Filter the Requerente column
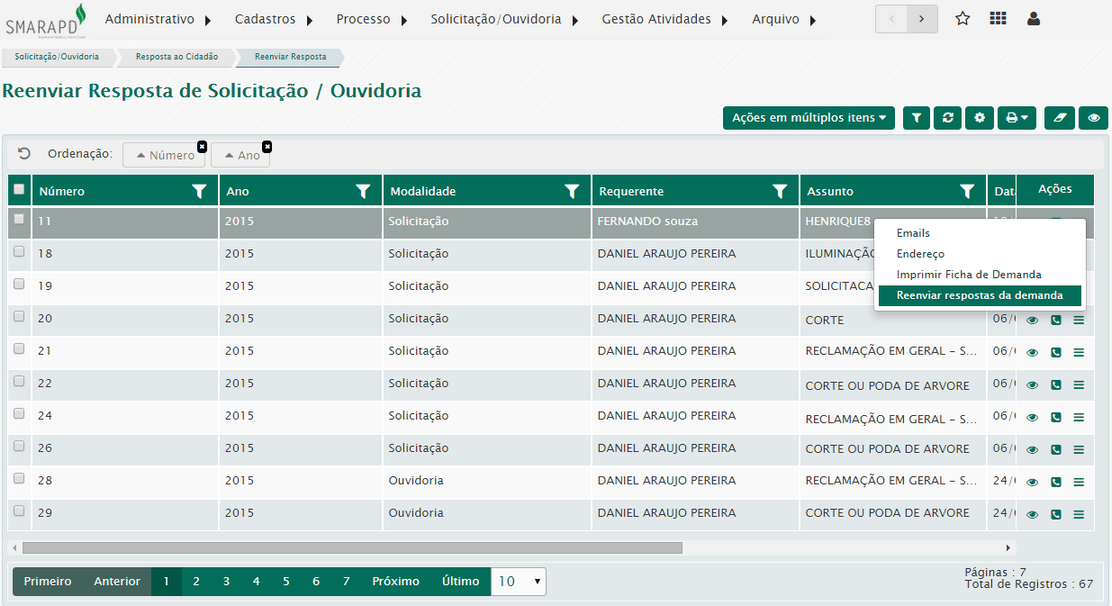The width and height of the screenshot is (1112, 606). tap(780, 191)
